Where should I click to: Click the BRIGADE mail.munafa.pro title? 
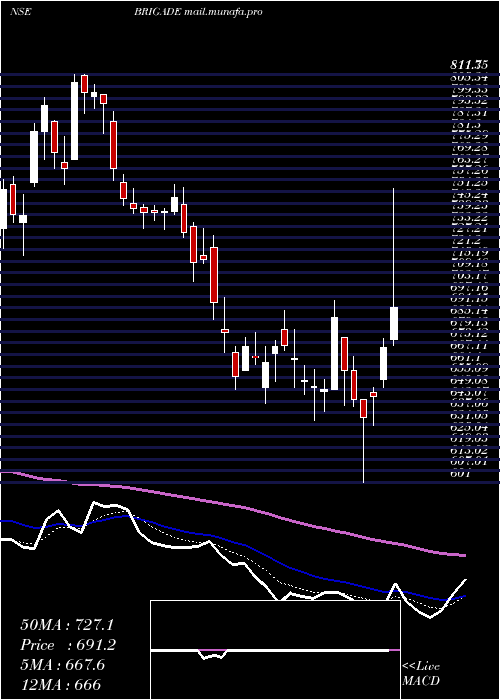click(x=198, y=12)
